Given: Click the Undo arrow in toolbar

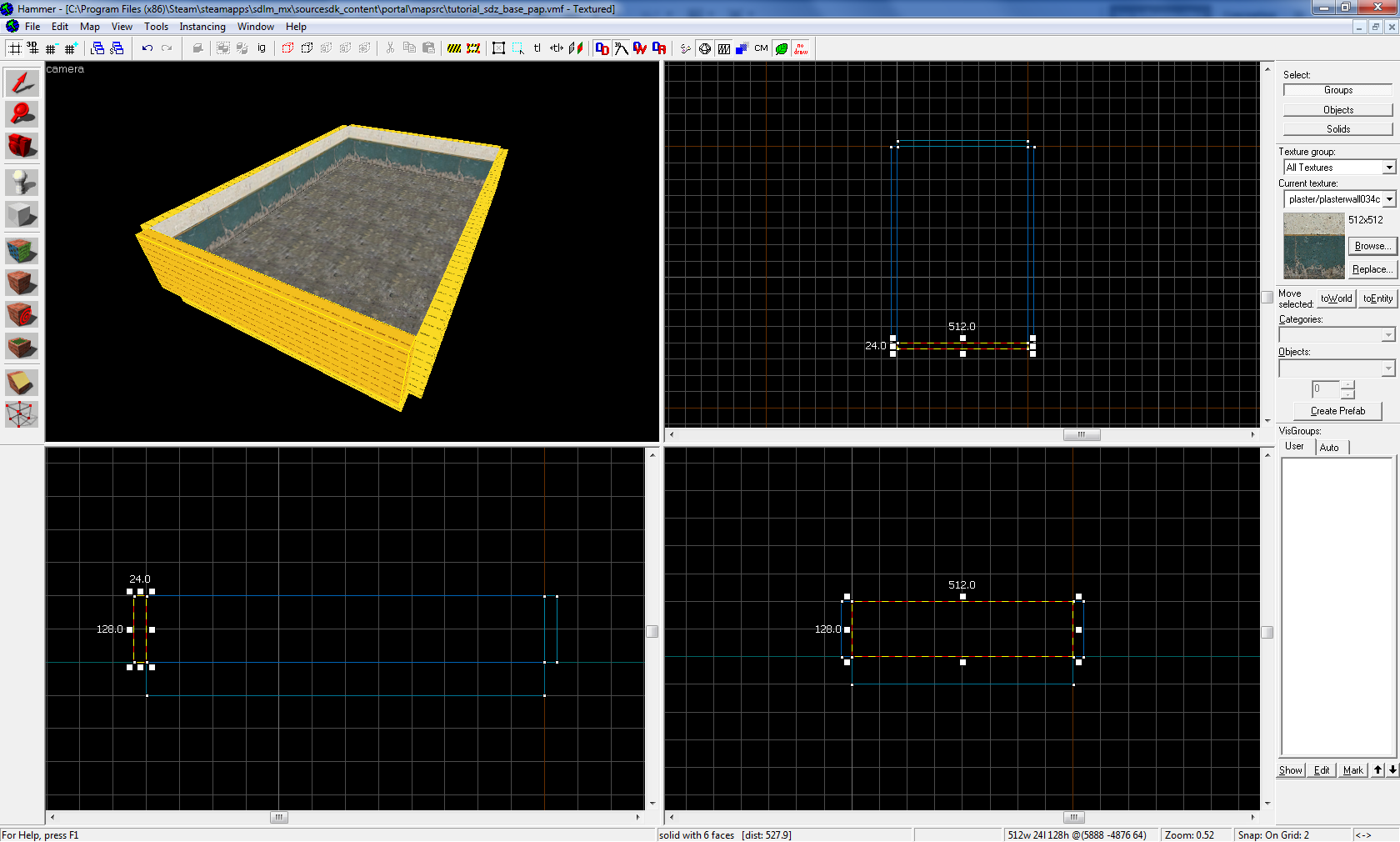Looking at the screenshot, I should pyautogui.click(x=147, y=48).
